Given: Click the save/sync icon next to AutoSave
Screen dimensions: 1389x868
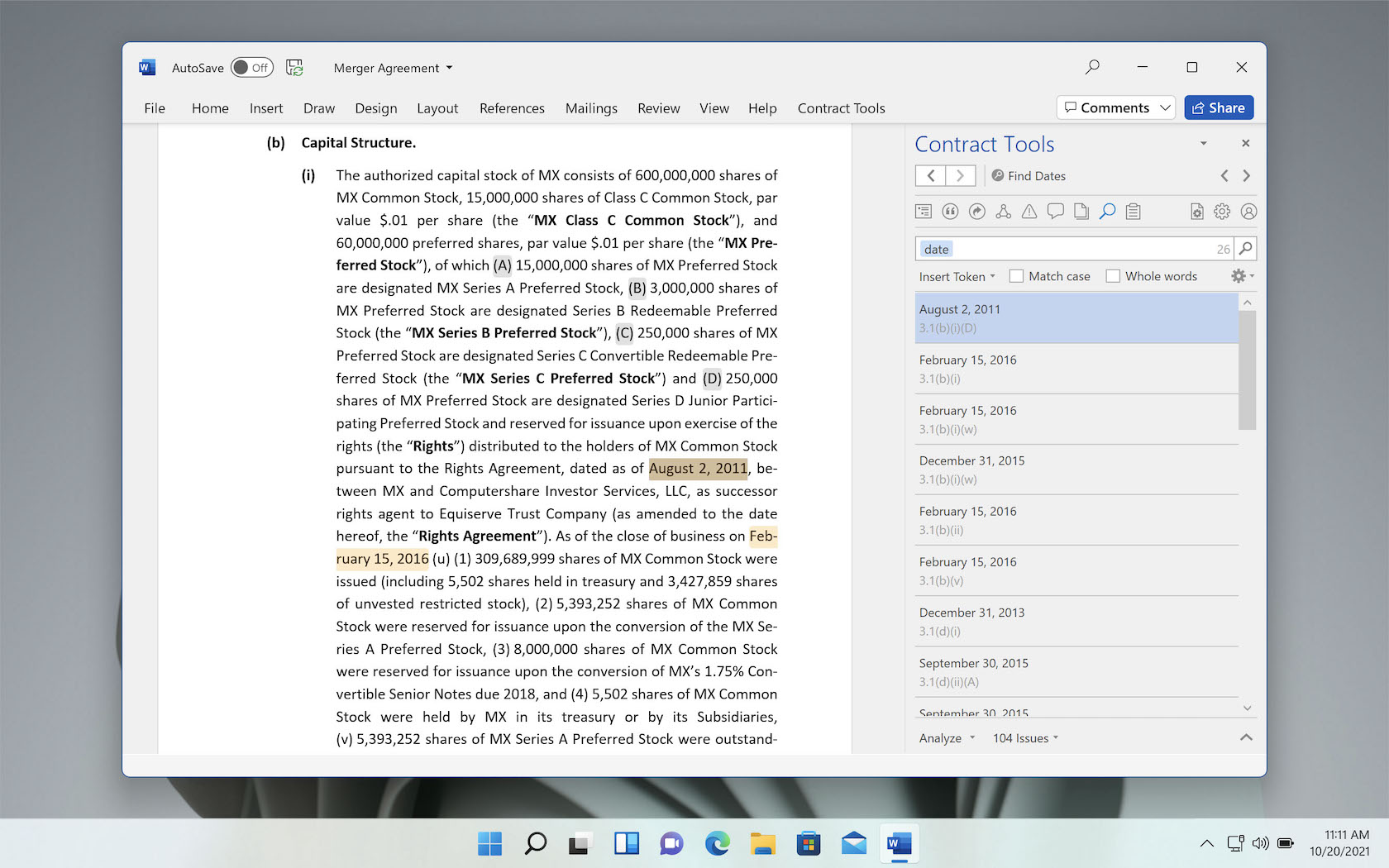Looking at the screenshot, I should [x=294, y=68].
